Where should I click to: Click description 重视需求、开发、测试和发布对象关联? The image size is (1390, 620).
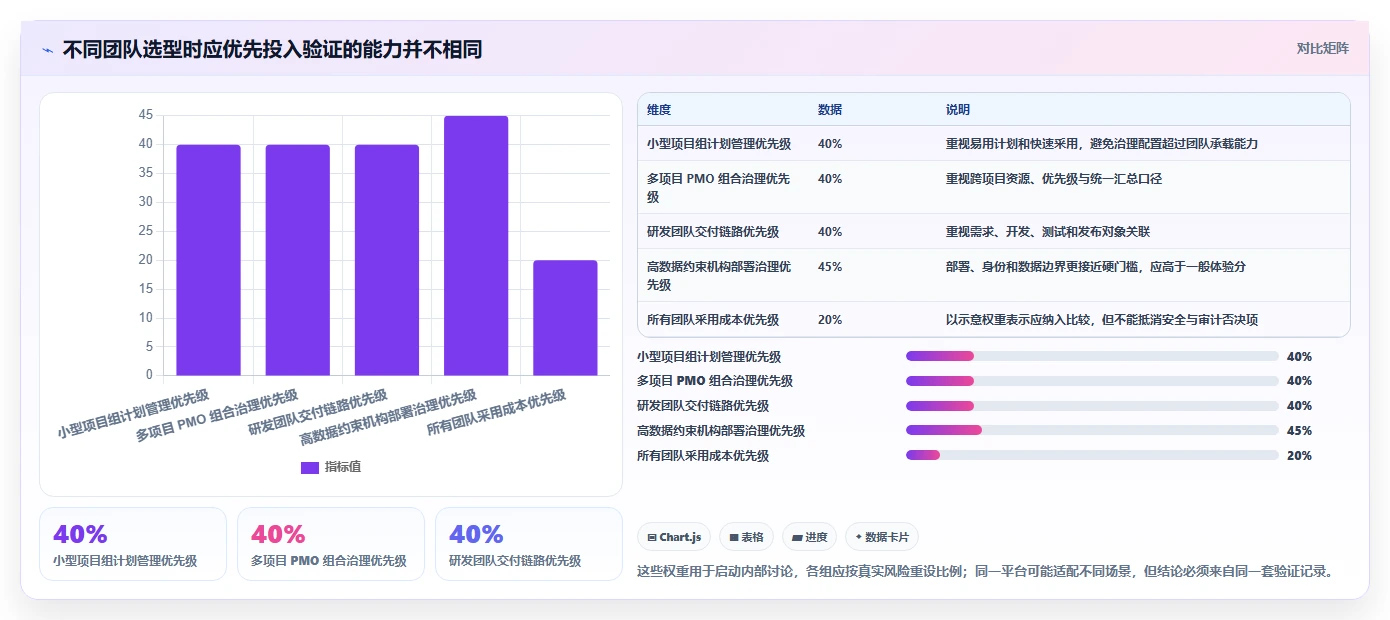pos(1048,232)
